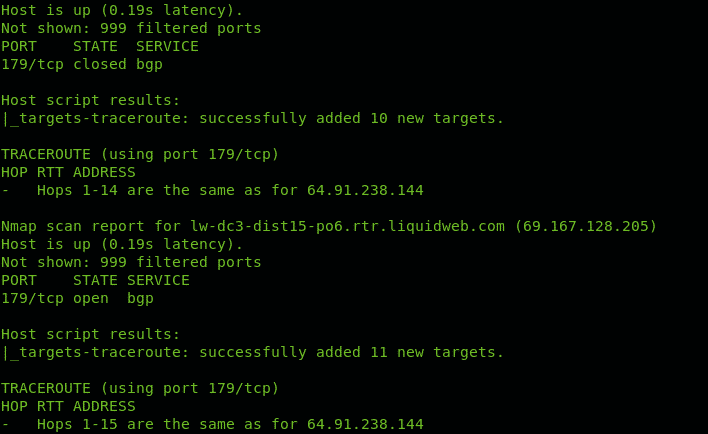Click 64.91.238.144 on the Hops 1-14 line
The height and width of the screenshot is (434, 708).
tap(365, 190)
